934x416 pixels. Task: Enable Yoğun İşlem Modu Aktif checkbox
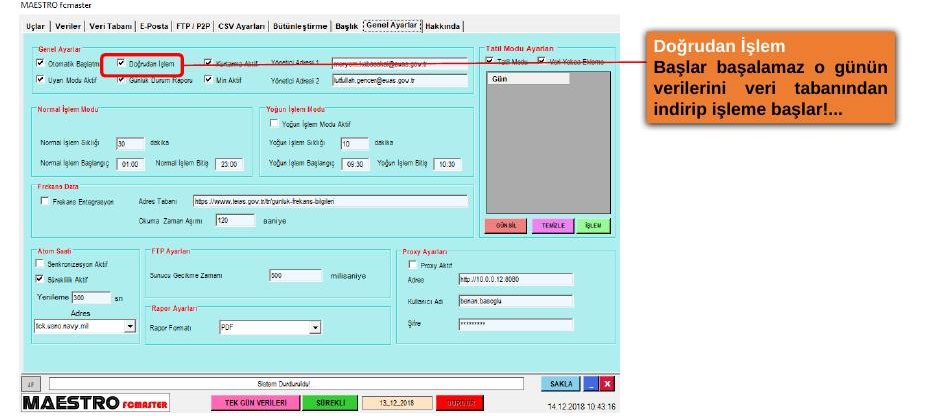pos(274,123)
